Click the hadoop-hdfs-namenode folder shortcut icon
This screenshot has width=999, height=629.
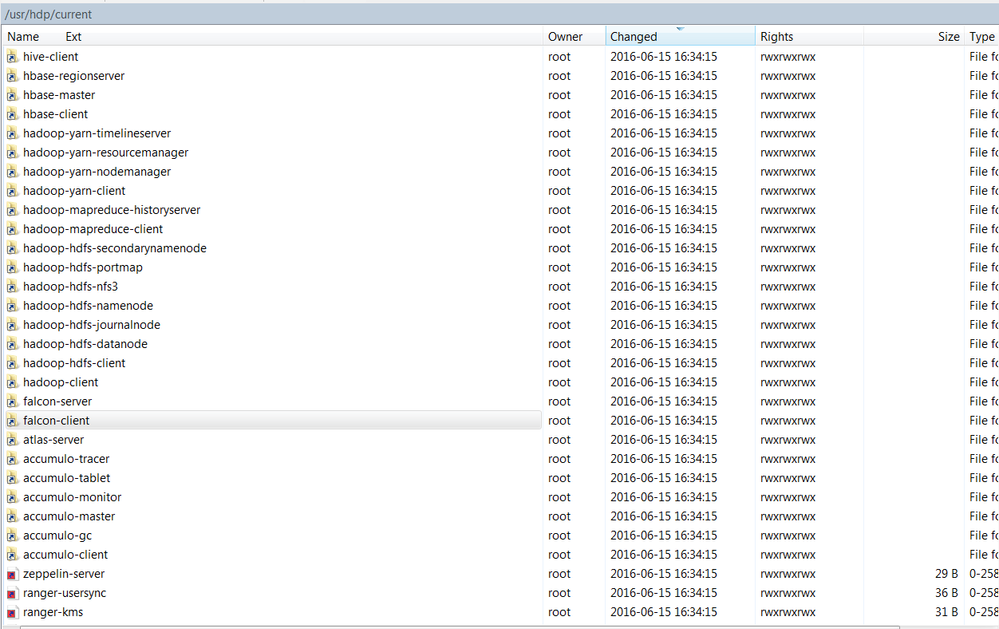(x=12, y=305)
